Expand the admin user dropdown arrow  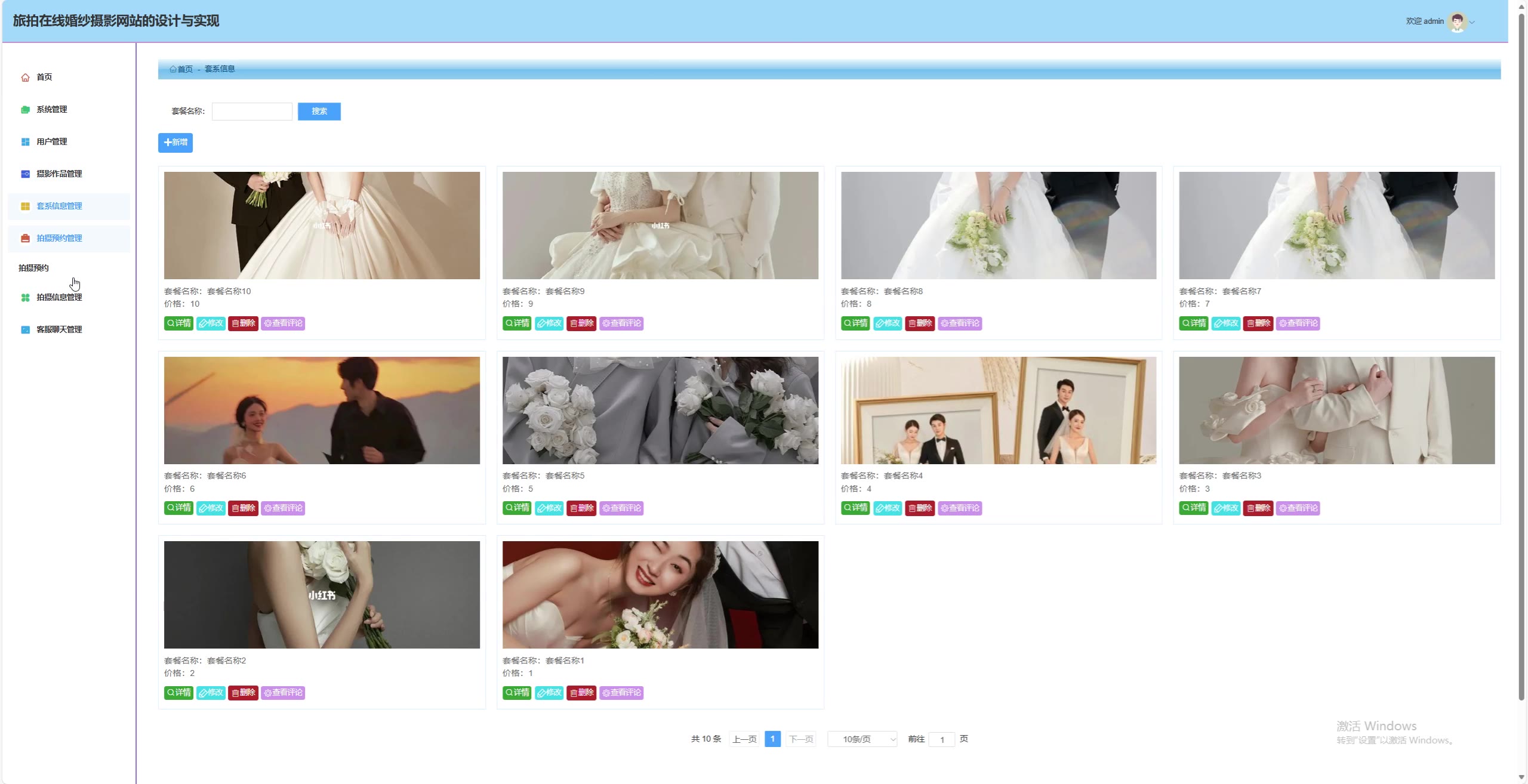point(1472,22)
